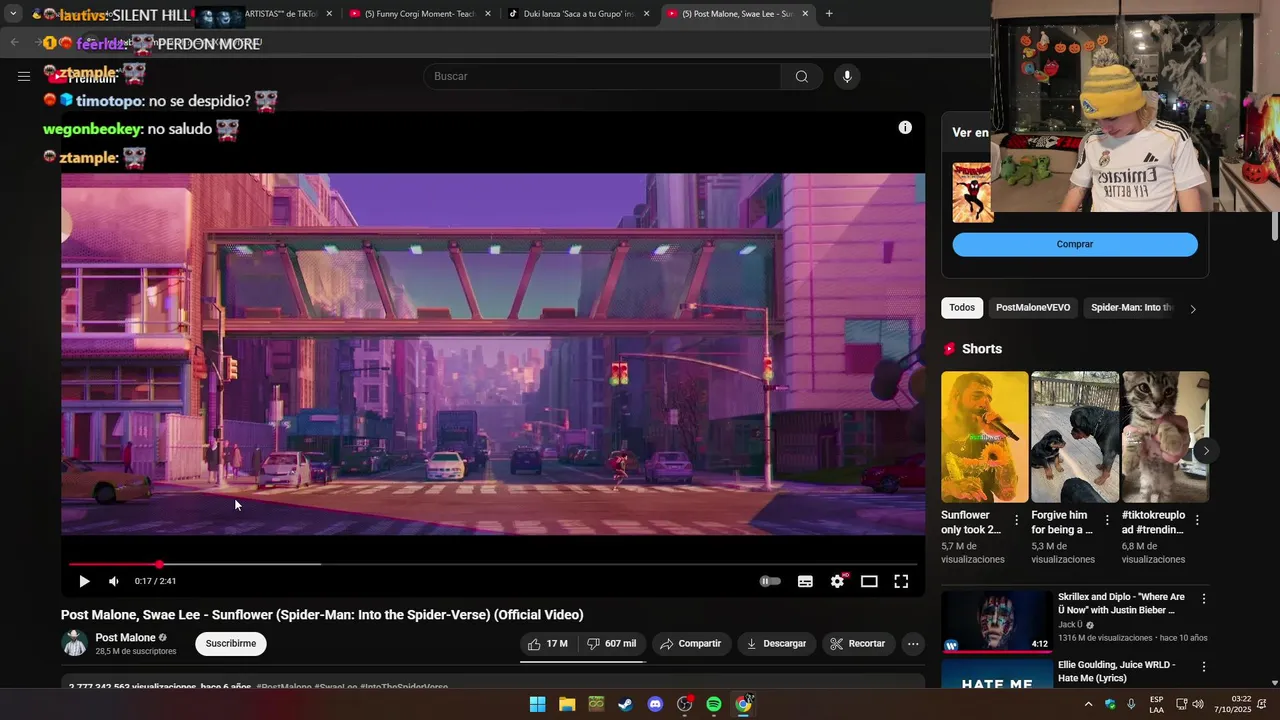Play the Sunflower video
The width and height of the screenshot is (1280, 720).
point(84,581)
